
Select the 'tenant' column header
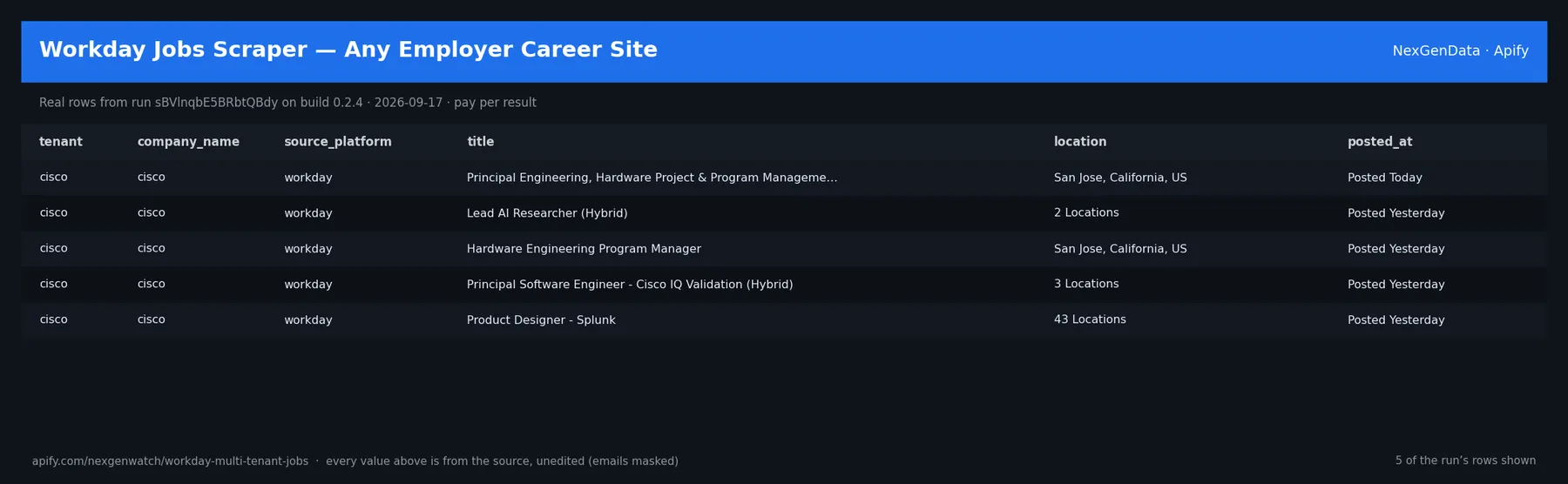tap(61, 142)
